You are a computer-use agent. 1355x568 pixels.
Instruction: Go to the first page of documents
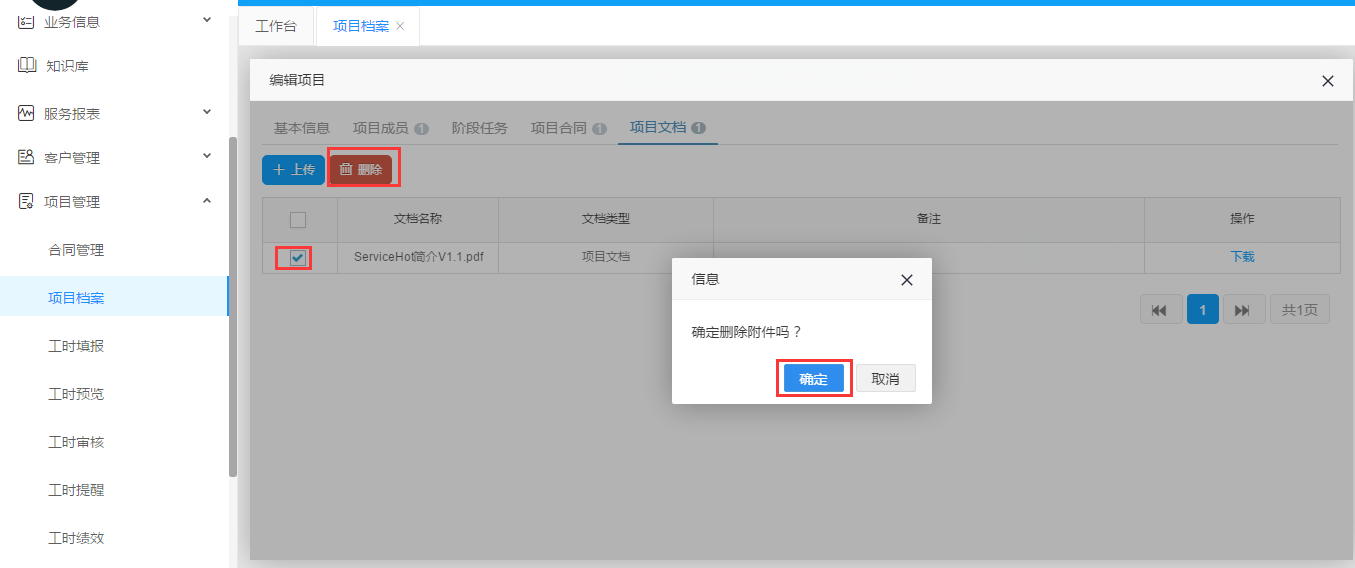(x=1159, y=310)
